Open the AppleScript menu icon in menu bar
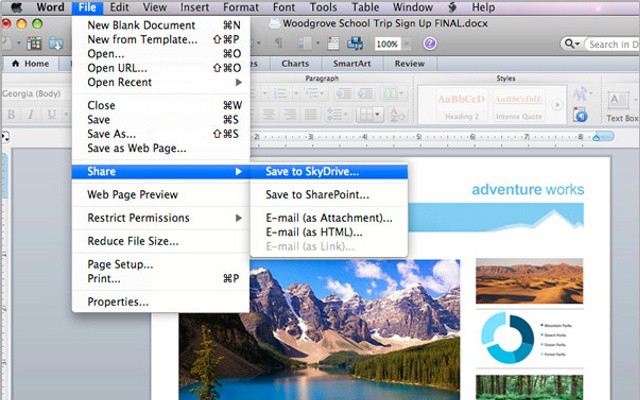Viewport: 640px width, 400px height. 451,8
